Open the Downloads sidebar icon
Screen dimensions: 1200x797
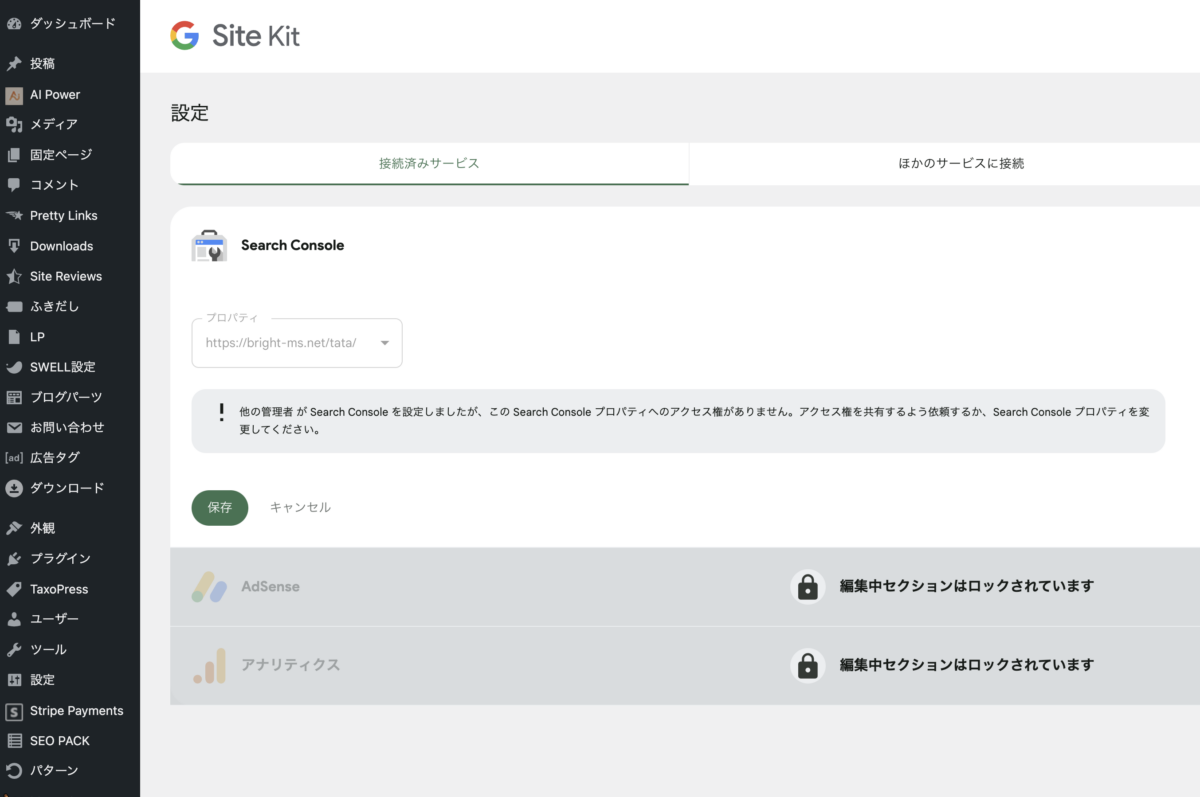pyautogui.click(x=14, y=246)
